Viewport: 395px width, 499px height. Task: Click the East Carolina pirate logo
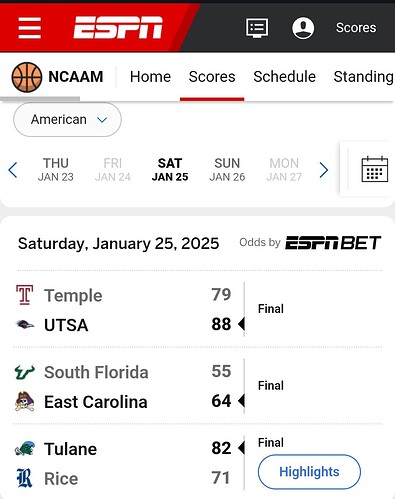click(24, 401)
